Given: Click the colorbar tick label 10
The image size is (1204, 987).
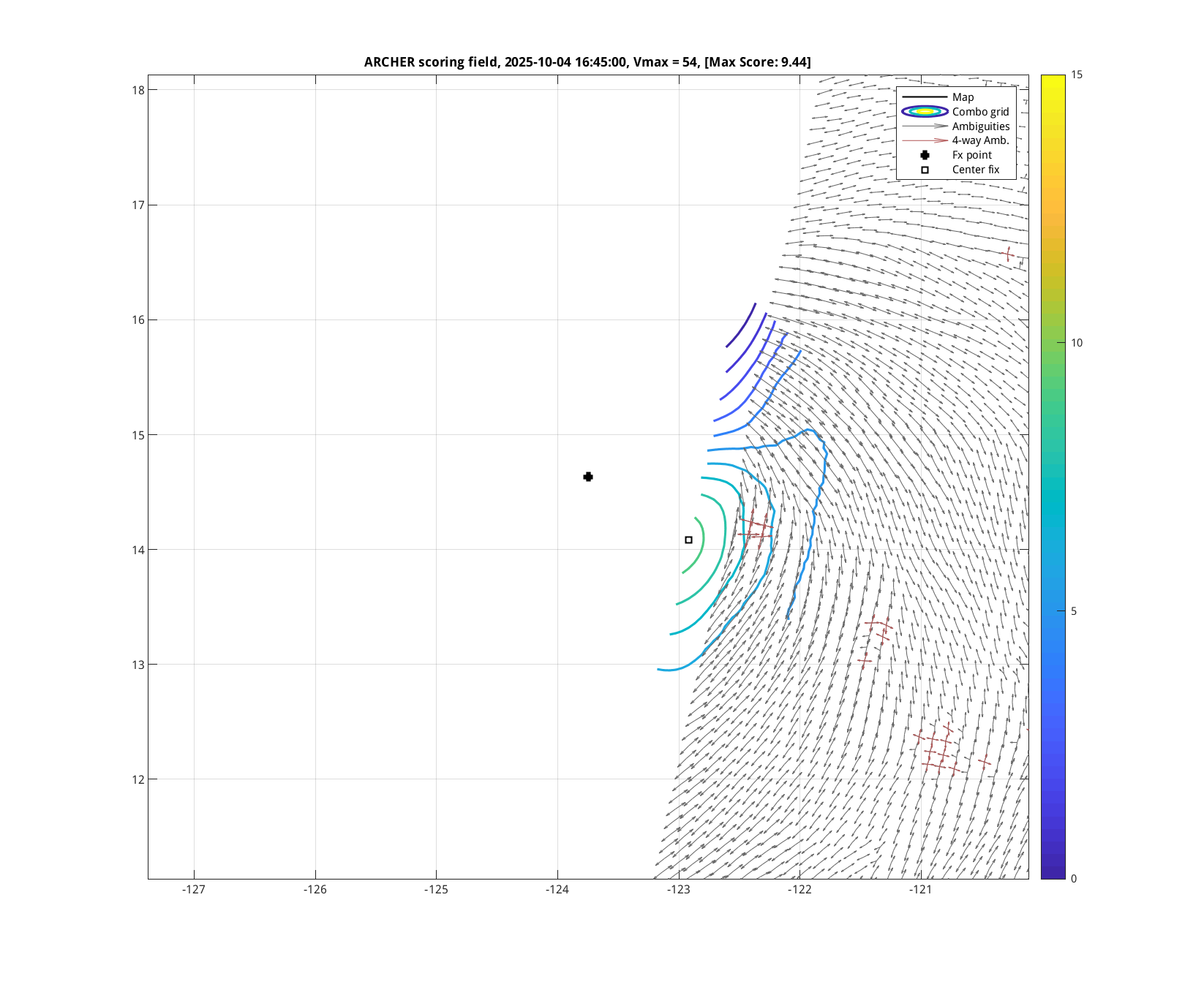Looking at the screenshot, I should coord(1077,343).
